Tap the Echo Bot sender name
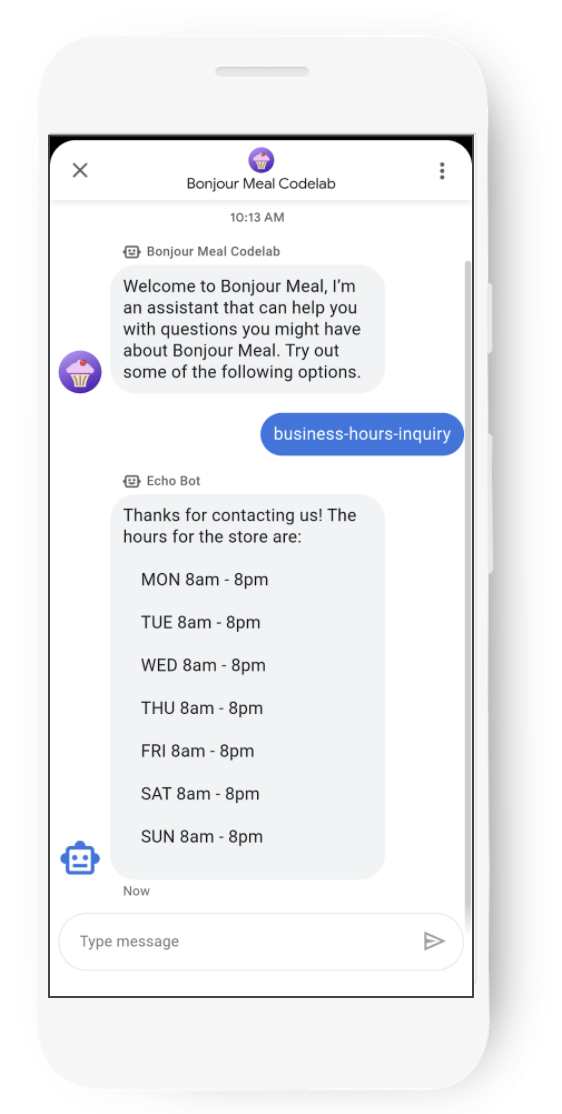 (173, 481)
